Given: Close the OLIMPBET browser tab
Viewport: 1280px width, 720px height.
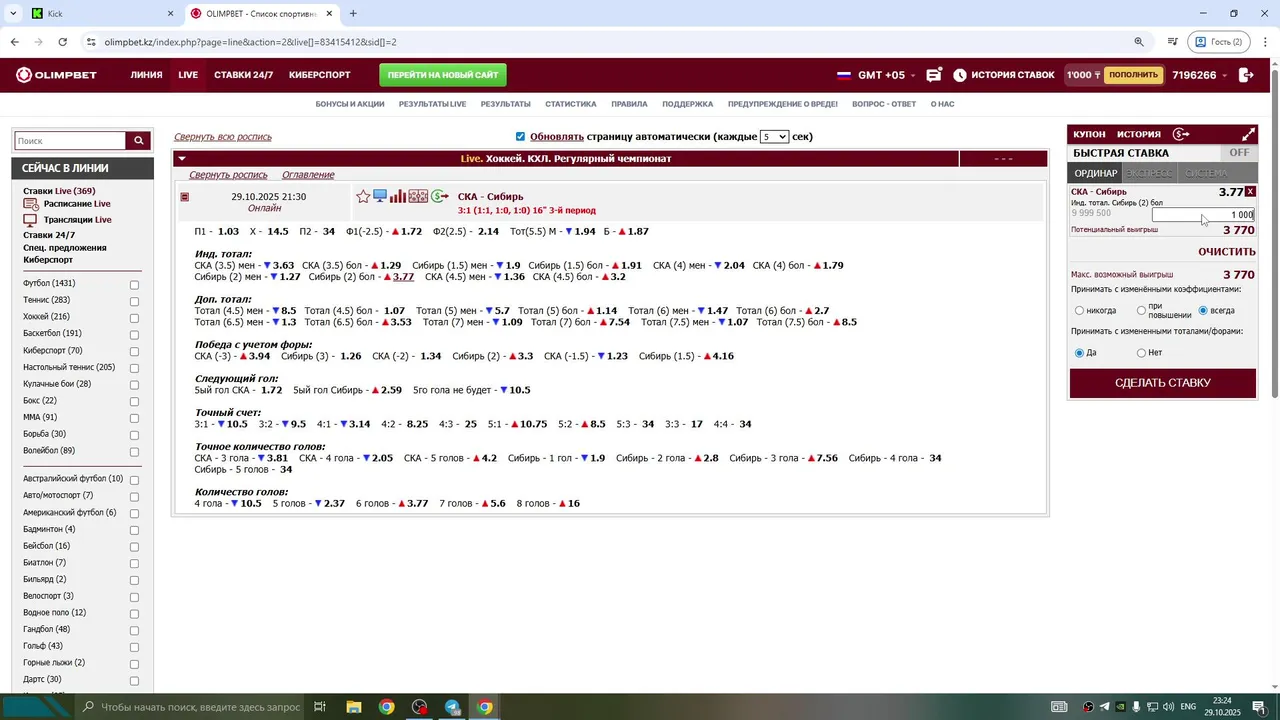Looking at the screenshot, I should point(329,14).
